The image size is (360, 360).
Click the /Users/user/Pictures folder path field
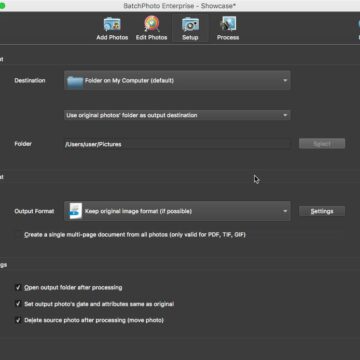177,144
